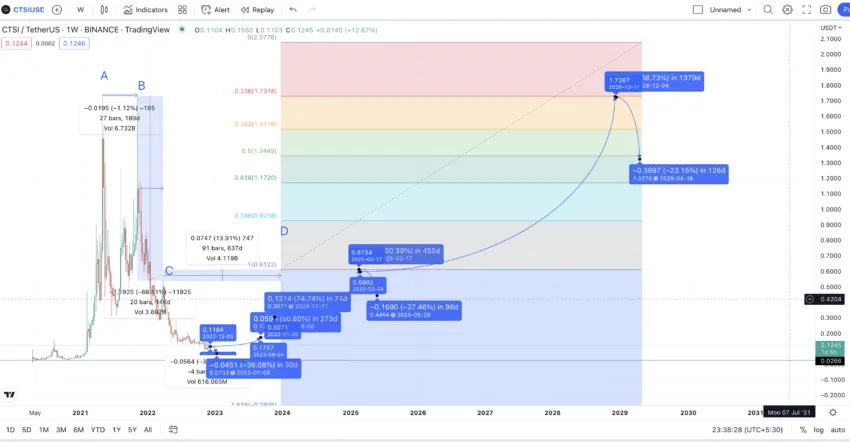Toggle the auto scale option
This screenshot has height=442, width=850.
pos(837,430)
